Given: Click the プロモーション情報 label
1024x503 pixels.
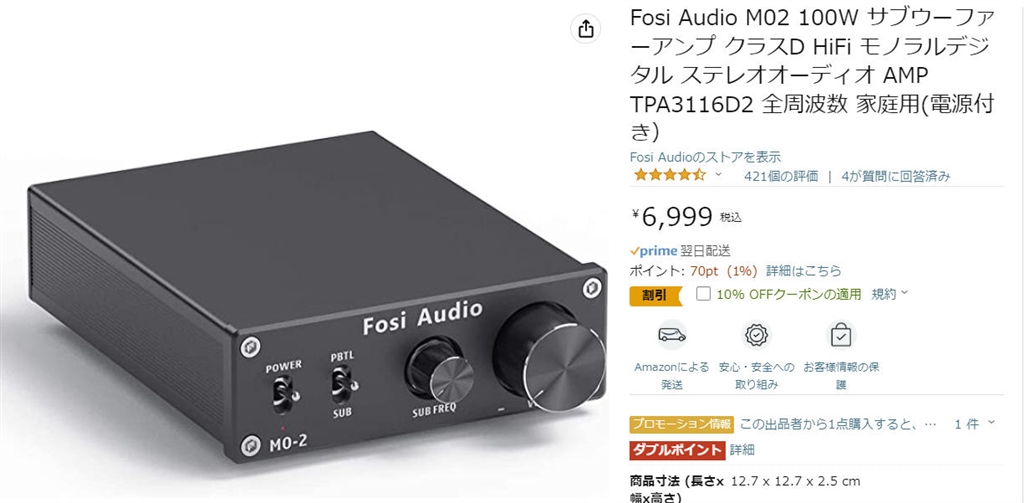Looking at the screenshot, I should click(x=682, y=424).
